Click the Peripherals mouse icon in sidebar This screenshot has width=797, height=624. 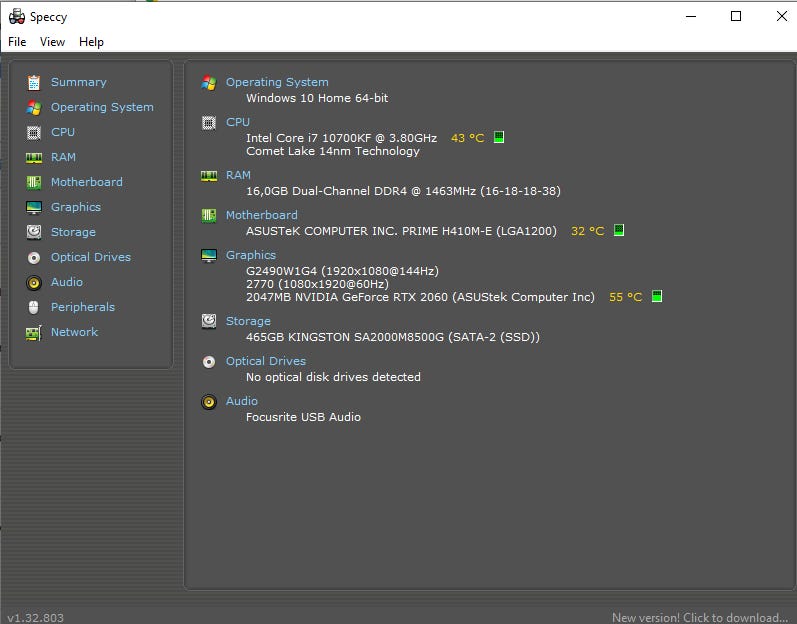tap(34, 307)
